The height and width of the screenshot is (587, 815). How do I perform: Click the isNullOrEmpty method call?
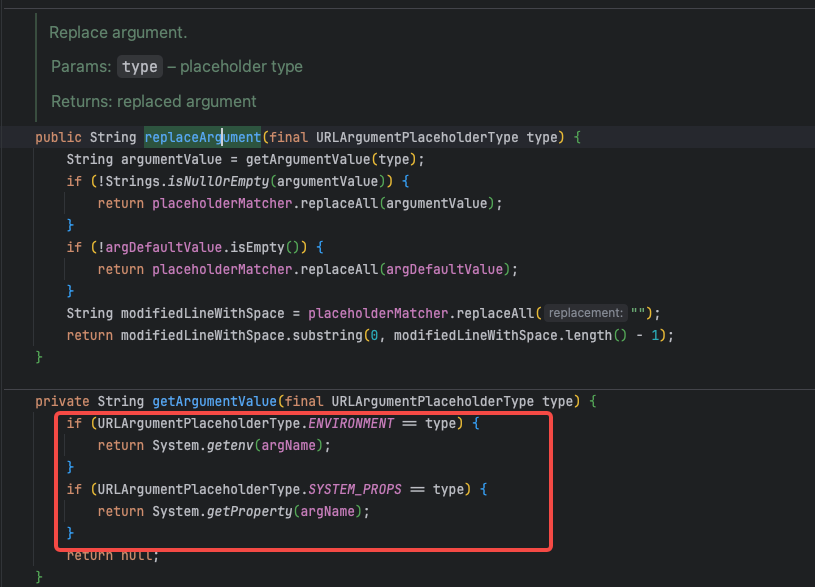click(218, 181)
